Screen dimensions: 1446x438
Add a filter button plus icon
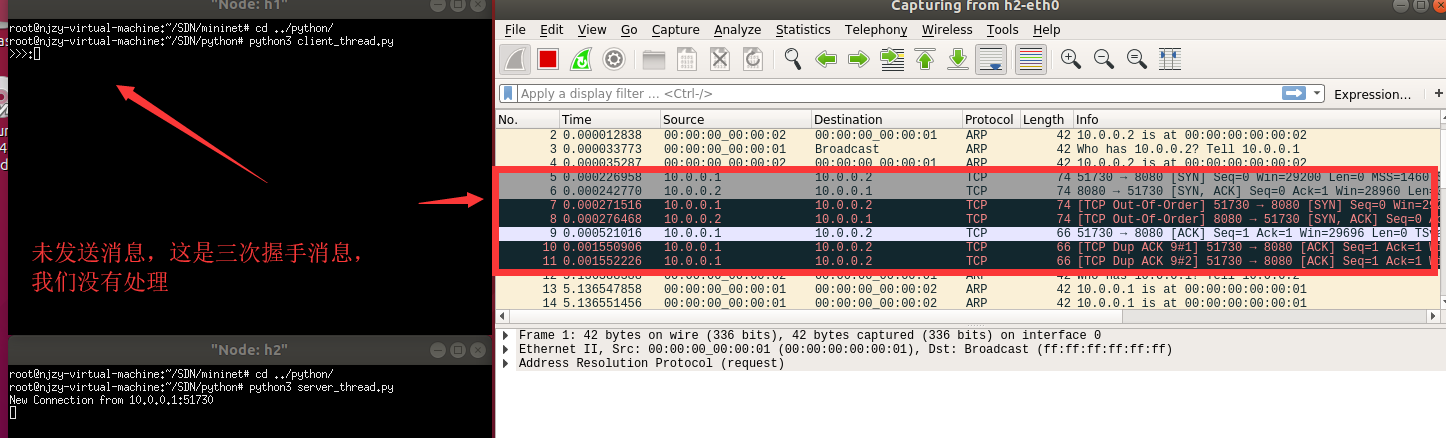tap(1439, 93)
